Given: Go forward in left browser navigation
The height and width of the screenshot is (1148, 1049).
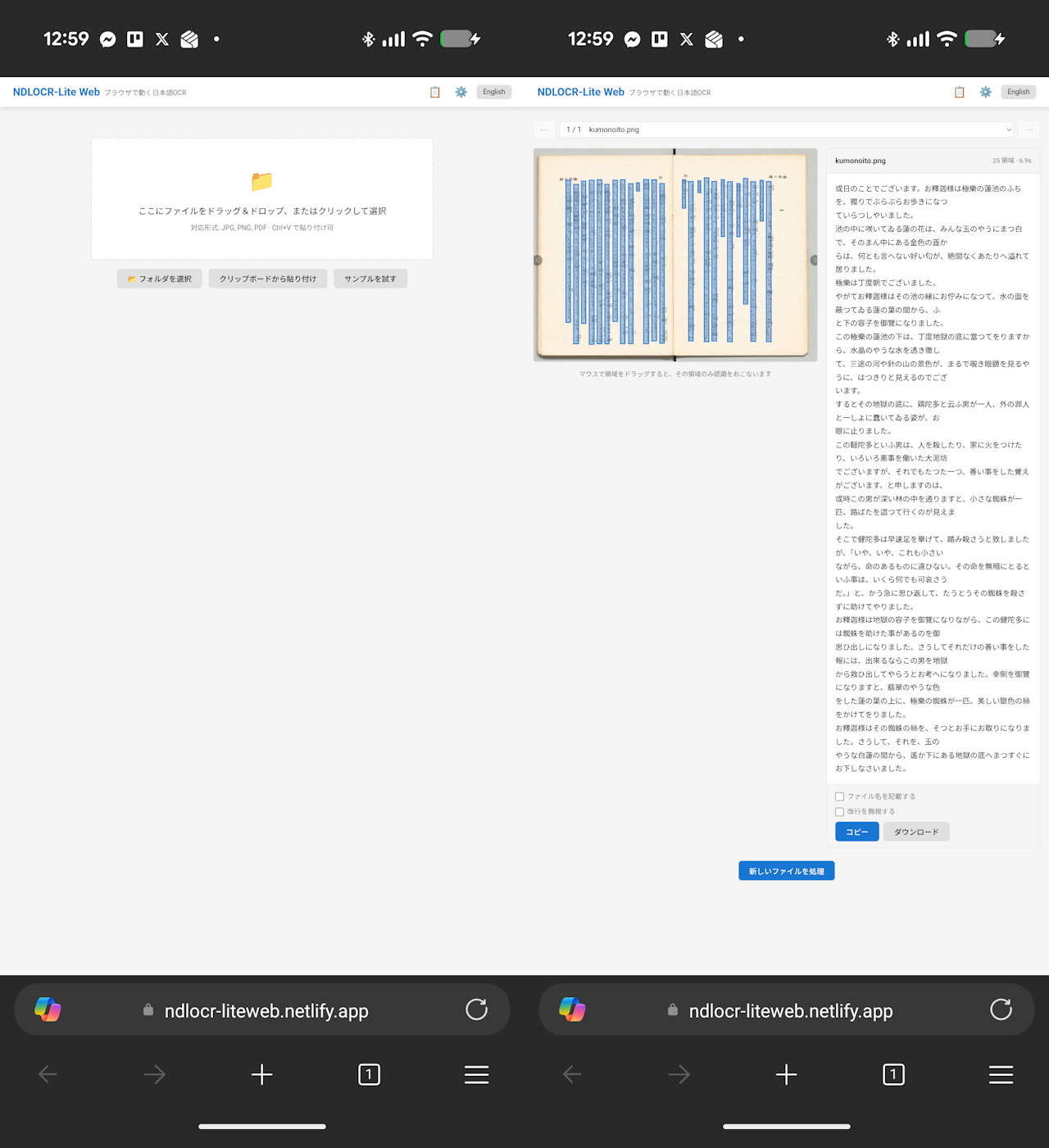Looking at the screenshot, I should click(x=155, y=1074).
